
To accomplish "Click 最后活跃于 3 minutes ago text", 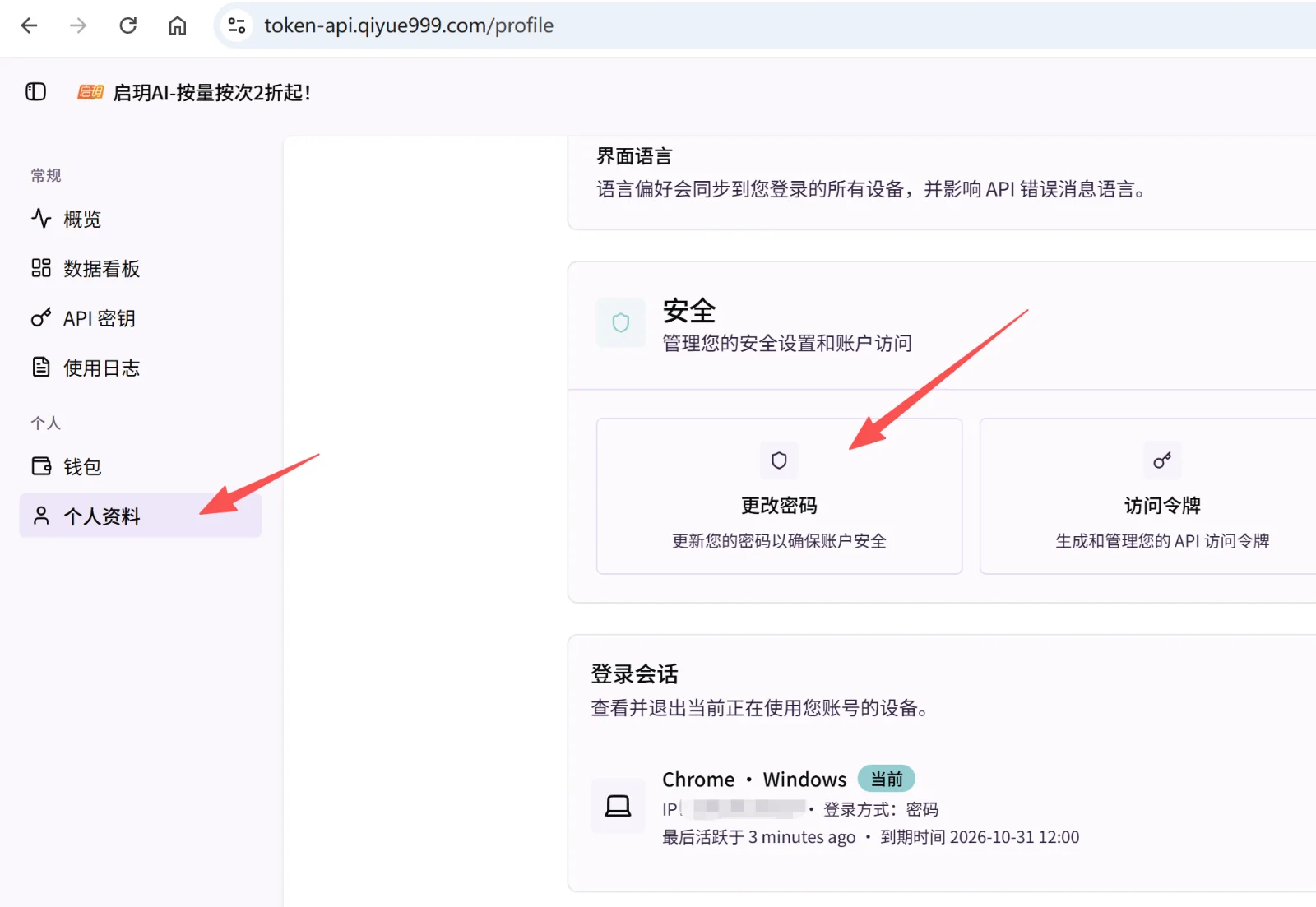I will click(x=759, y=837).
